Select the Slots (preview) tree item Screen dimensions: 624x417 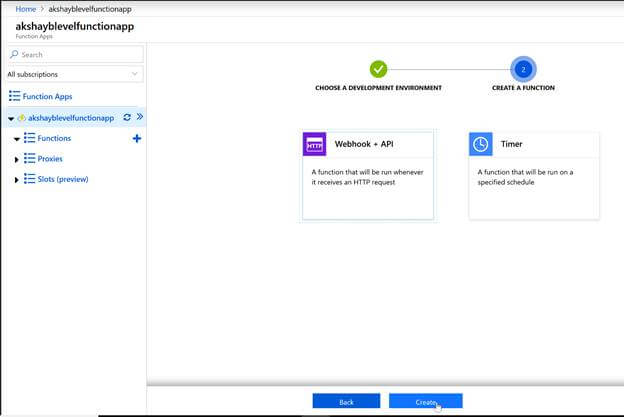coord(63,179)
